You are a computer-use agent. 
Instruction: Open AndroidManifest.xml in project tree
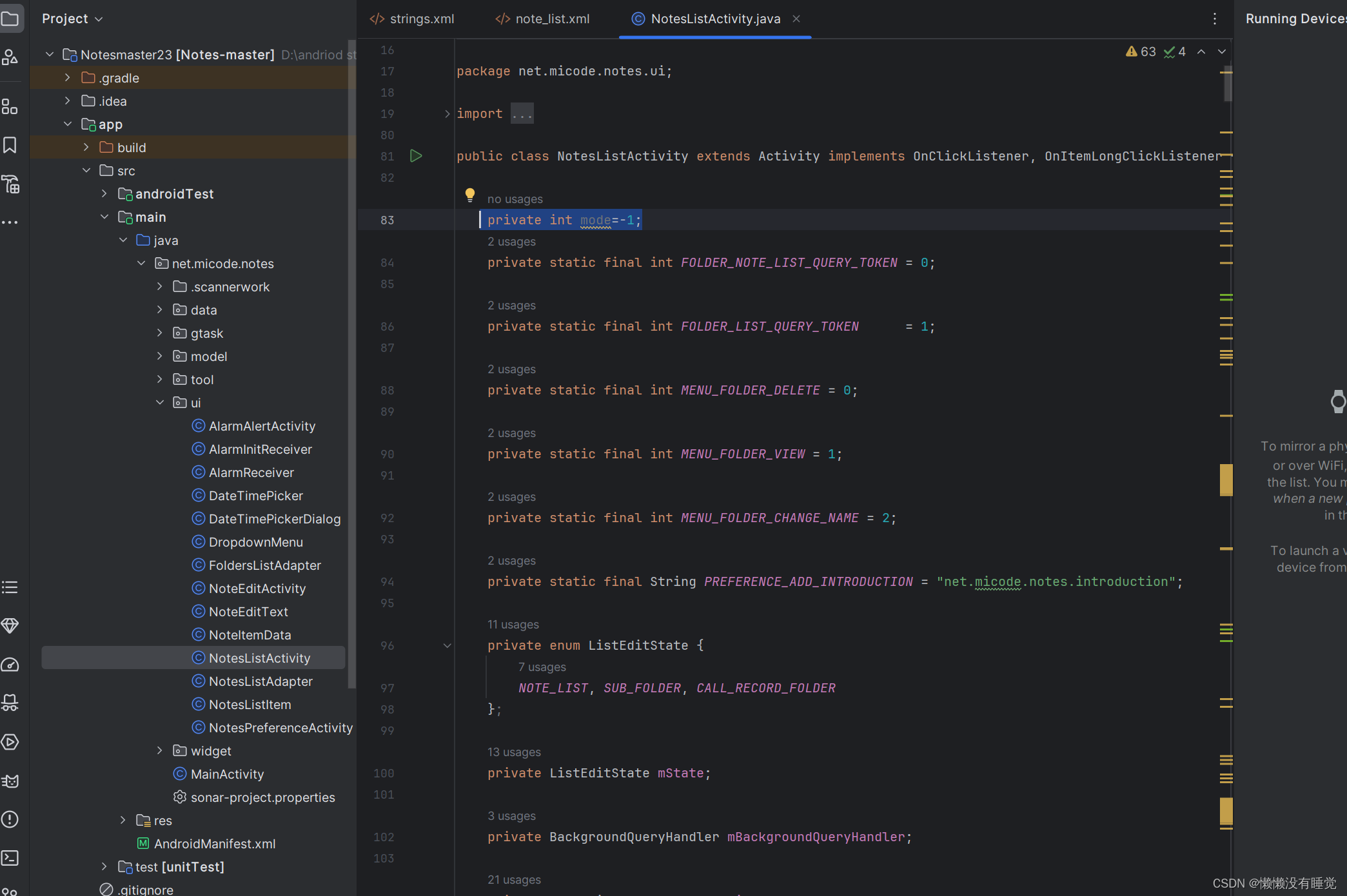(x=214, y=844)
